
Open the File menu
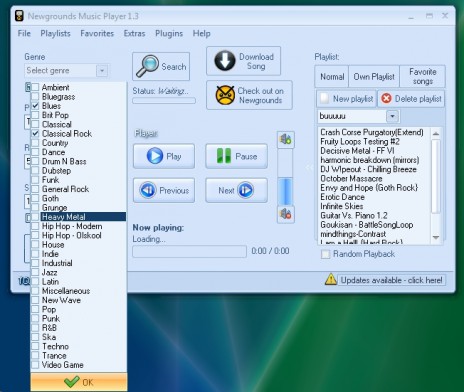click(x=24, y=33)
